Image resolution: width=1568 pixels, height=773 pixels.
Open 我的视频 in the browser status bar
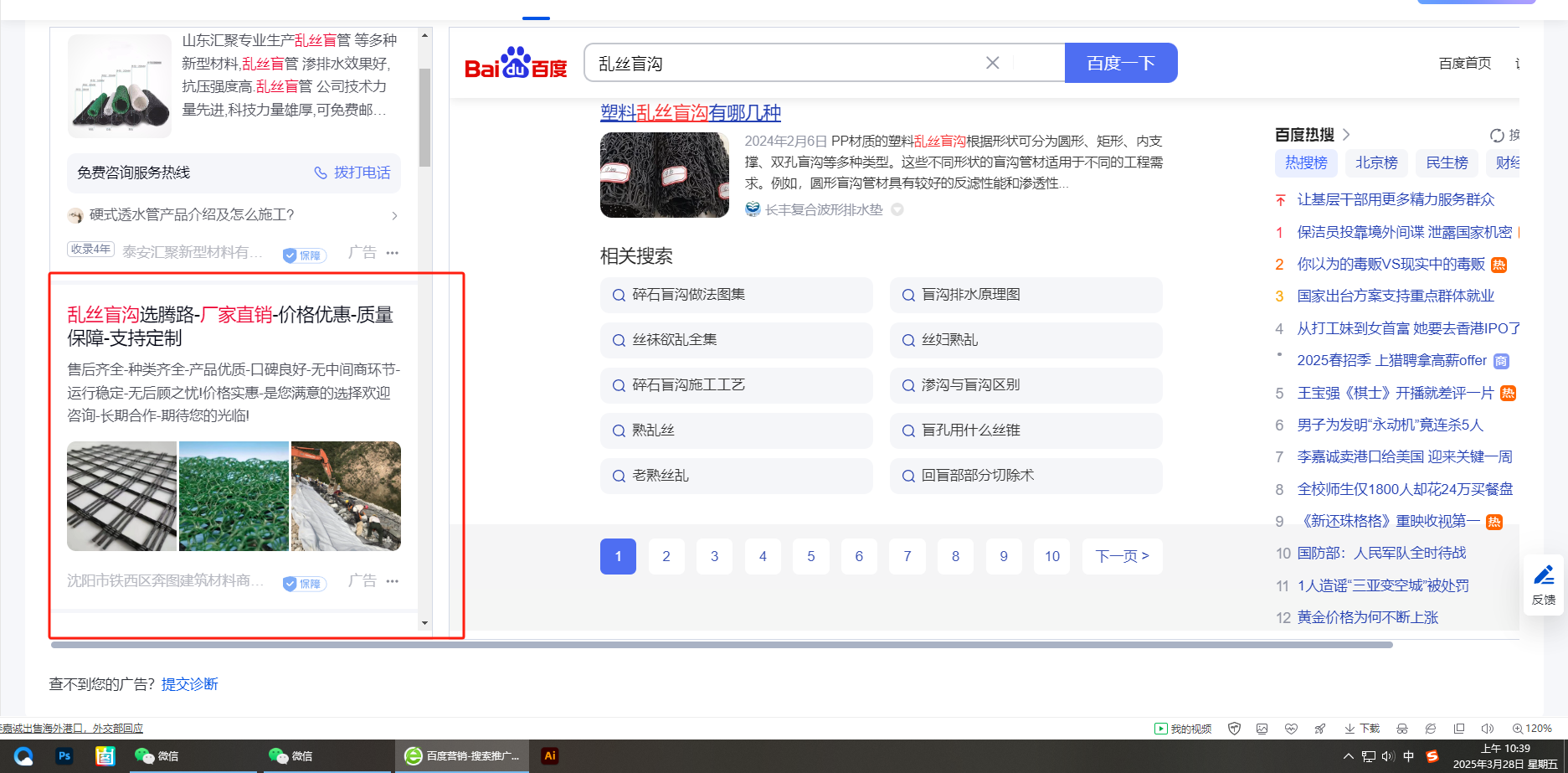click(1183, 729)
